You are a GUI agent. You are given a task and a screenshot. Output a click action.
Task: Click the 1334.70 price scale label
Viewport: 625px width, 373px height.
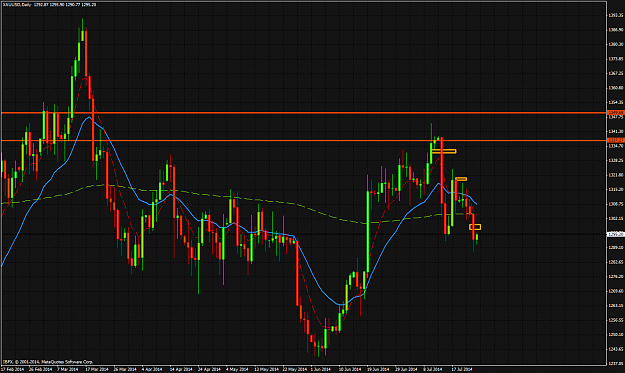pyautogui.click(x=616, y=146)
